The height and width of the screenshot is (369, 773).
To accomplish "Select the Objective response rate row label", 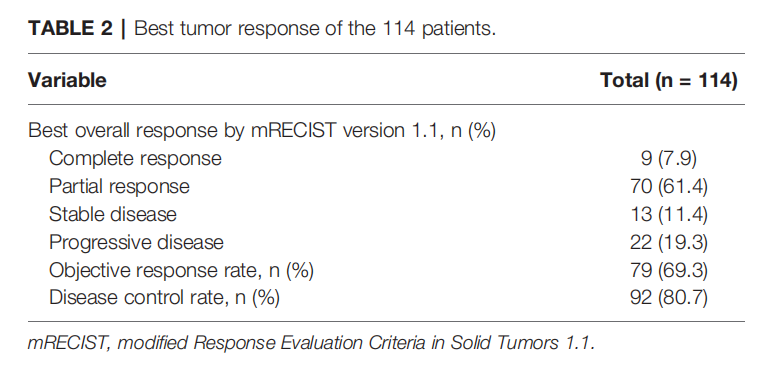I will click(x=181, y=270).
